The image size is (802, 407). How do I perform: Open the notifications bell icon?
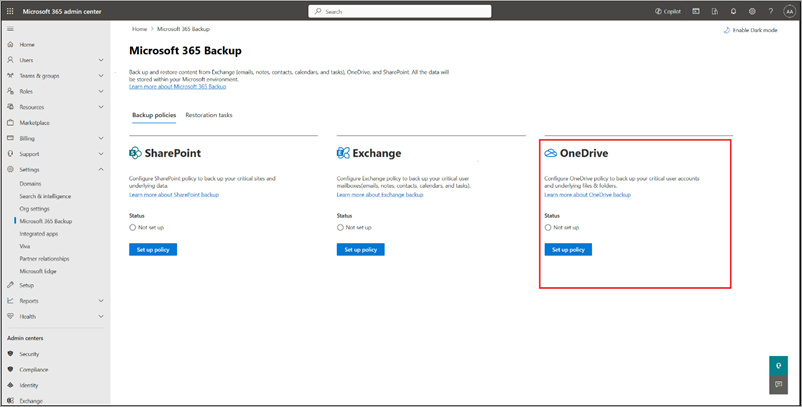coord(733,11)
